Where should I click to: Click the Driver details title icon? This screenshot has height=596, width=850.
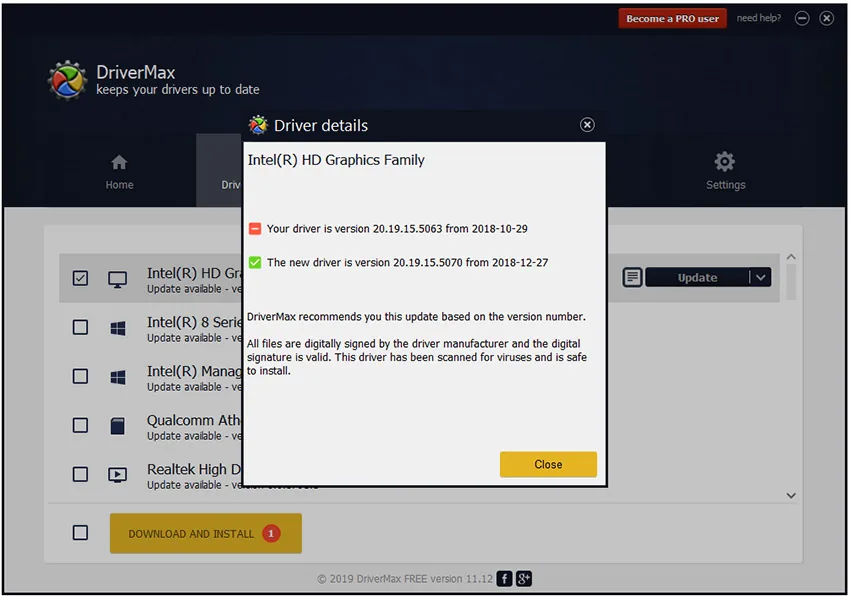(x=258, y=125)
